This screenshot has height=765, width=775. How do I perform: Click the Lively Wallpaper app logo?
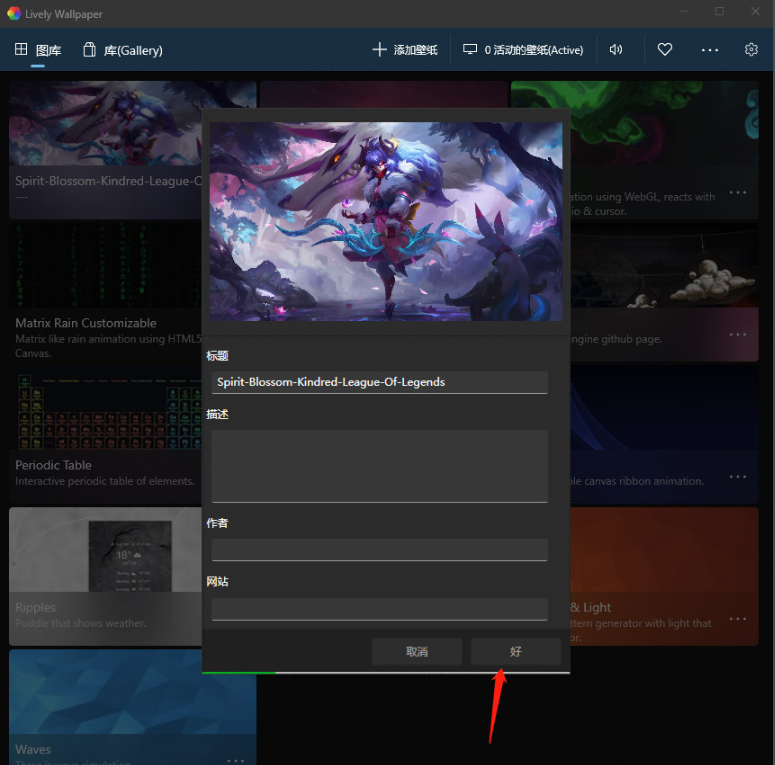[13, 13]
